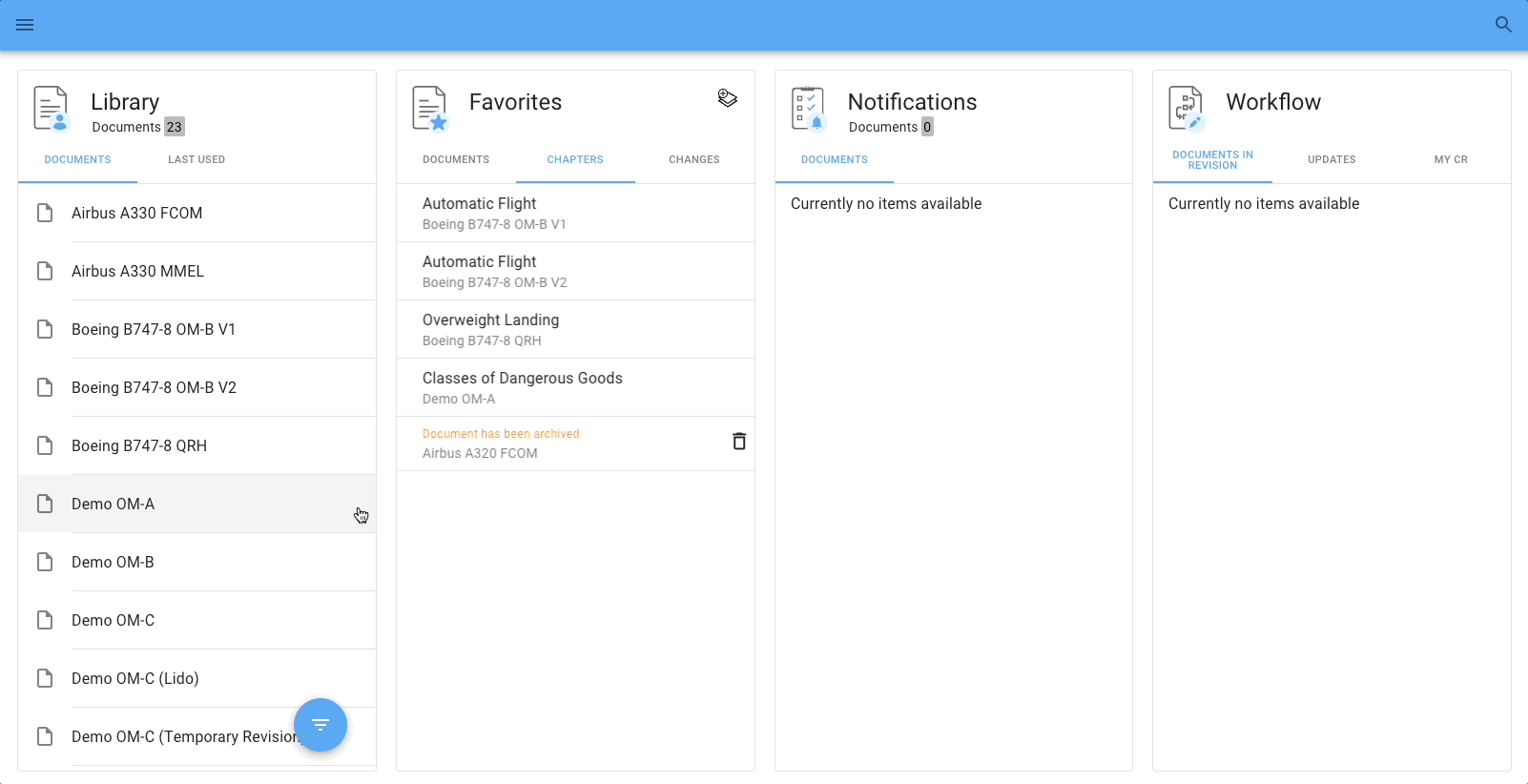Screen dimensions: 1528x784
Task: Click the Favorites panel star document icon
Action: pyautogui.click(x=429, y=108)
